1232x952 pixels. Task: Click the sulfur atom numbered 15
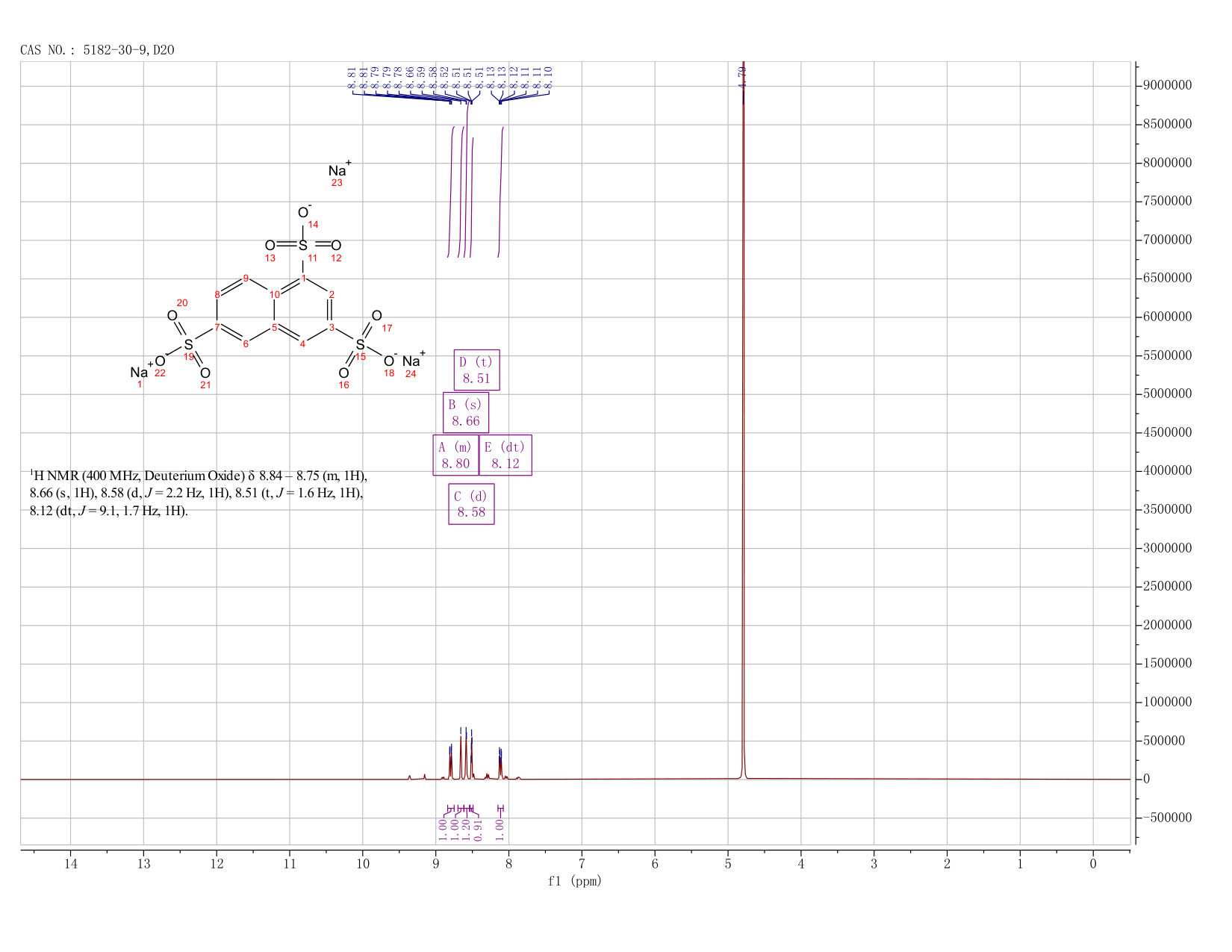point(360,344)
